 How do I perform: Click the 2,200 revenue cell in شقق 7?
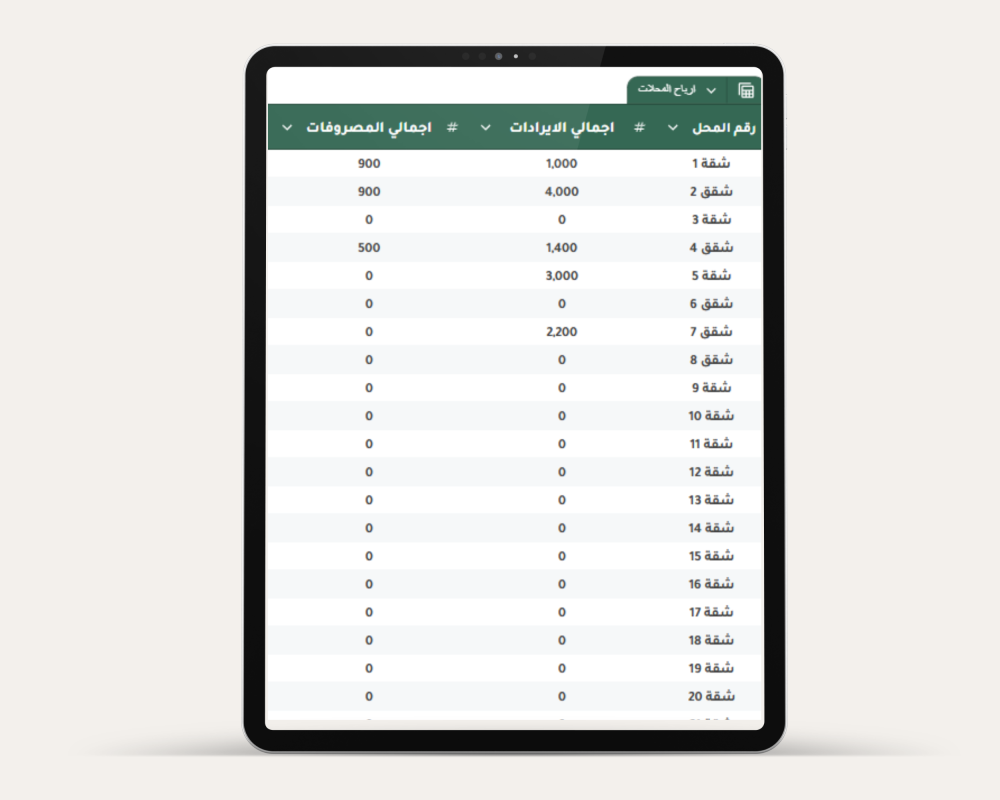click(x=561, y=332)
